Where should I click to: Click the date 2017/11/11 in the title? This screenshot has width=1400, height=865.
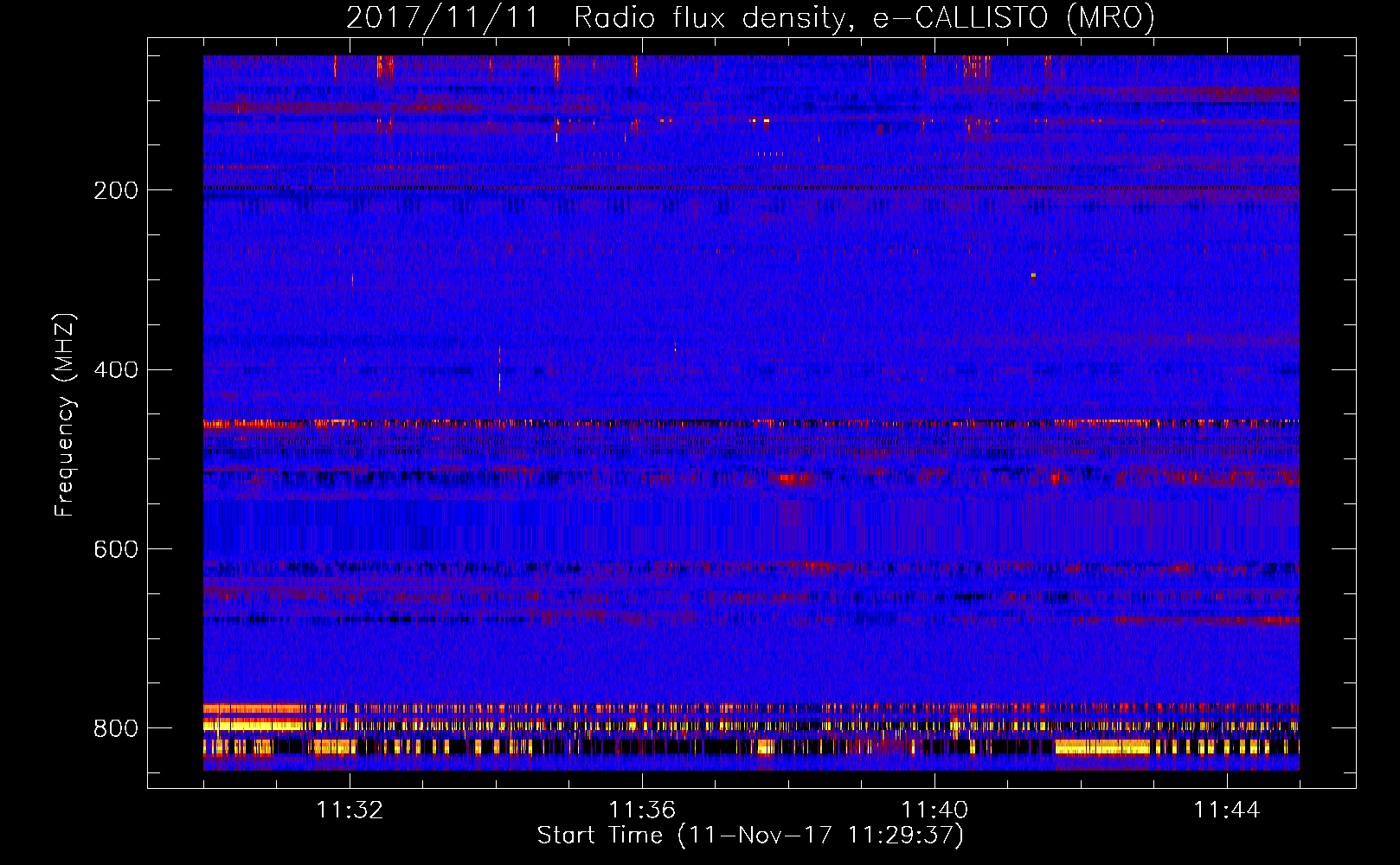pyautogui.click(x=442, y=17)
